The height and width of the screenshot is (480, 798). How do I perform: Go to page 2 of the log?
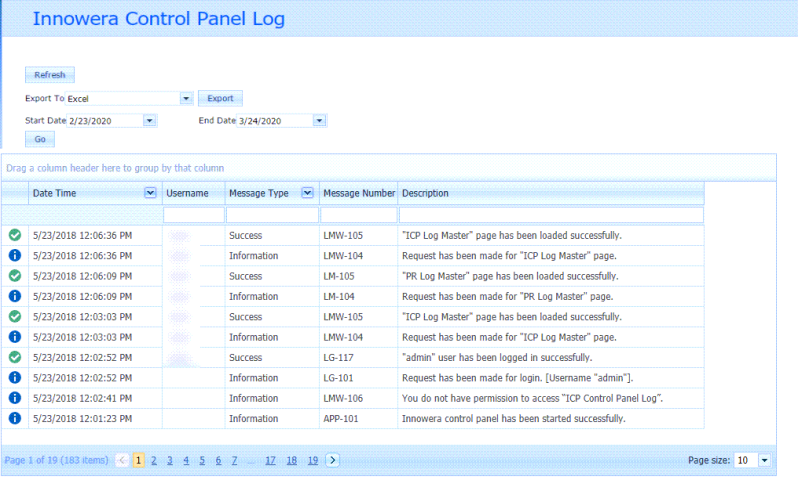point(154,460)
